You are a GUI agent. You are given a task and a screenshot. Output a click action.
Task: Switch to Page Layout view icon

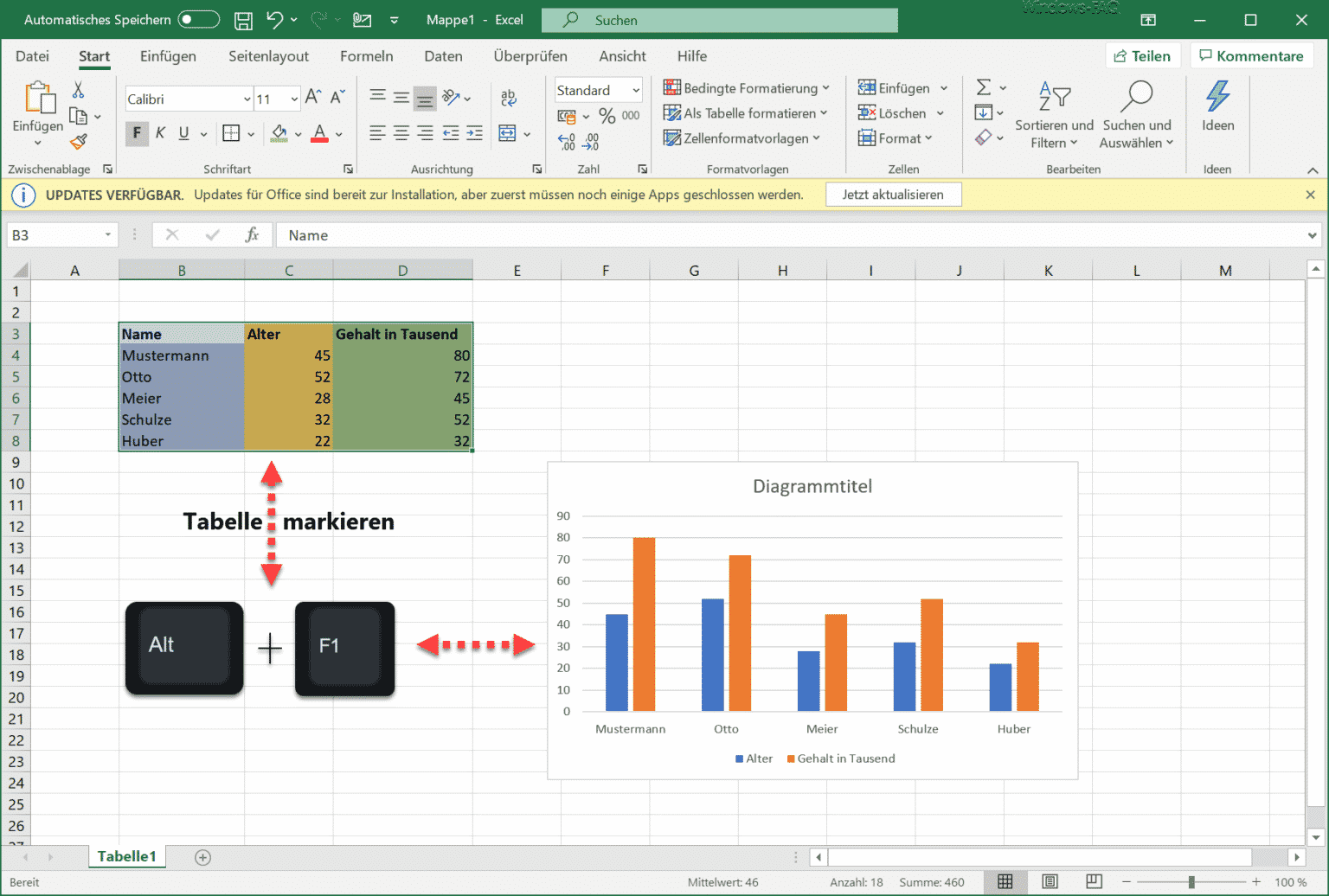1050,881
